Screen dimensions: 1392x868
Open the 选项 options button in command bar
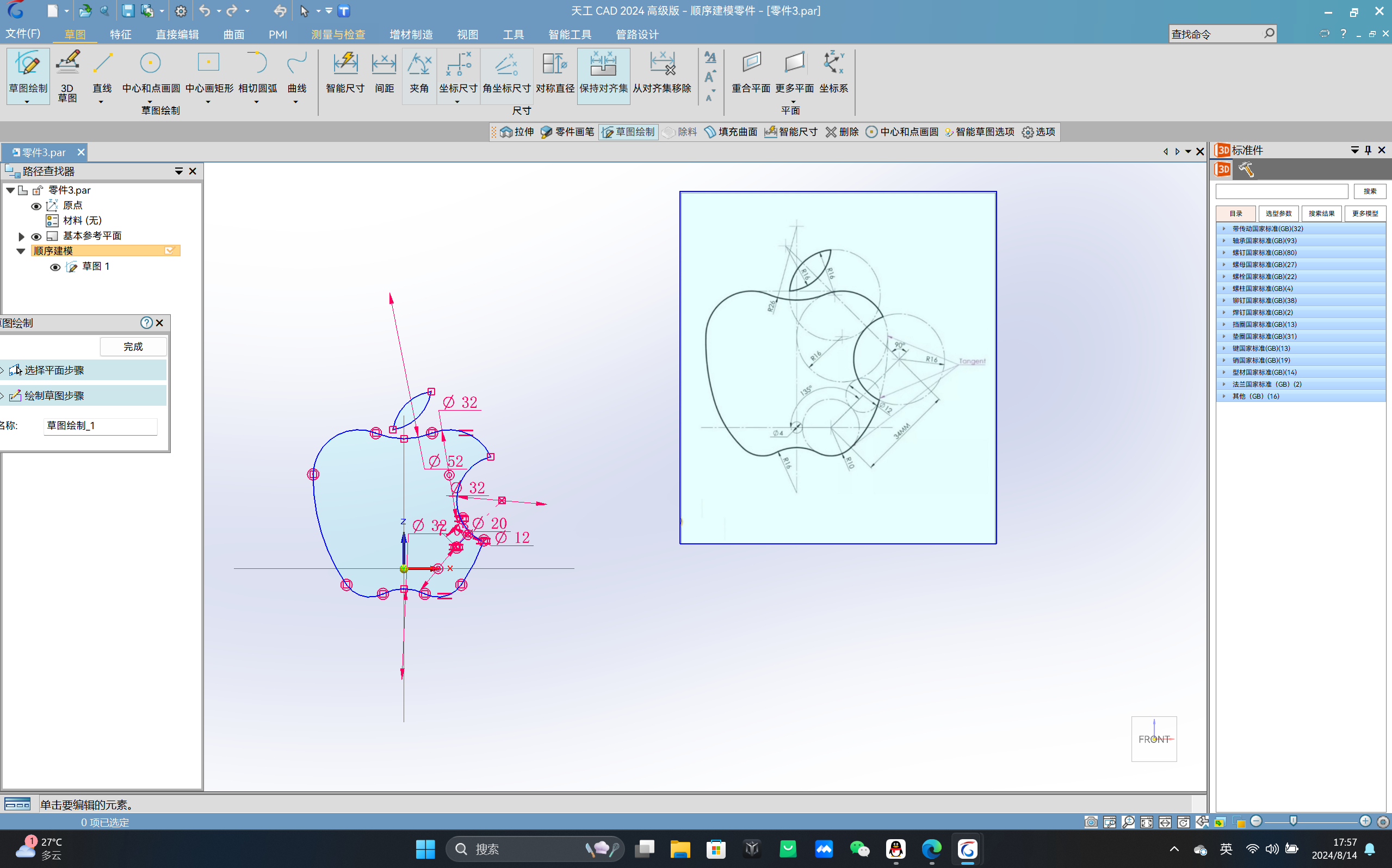[x=1038, y=132]
